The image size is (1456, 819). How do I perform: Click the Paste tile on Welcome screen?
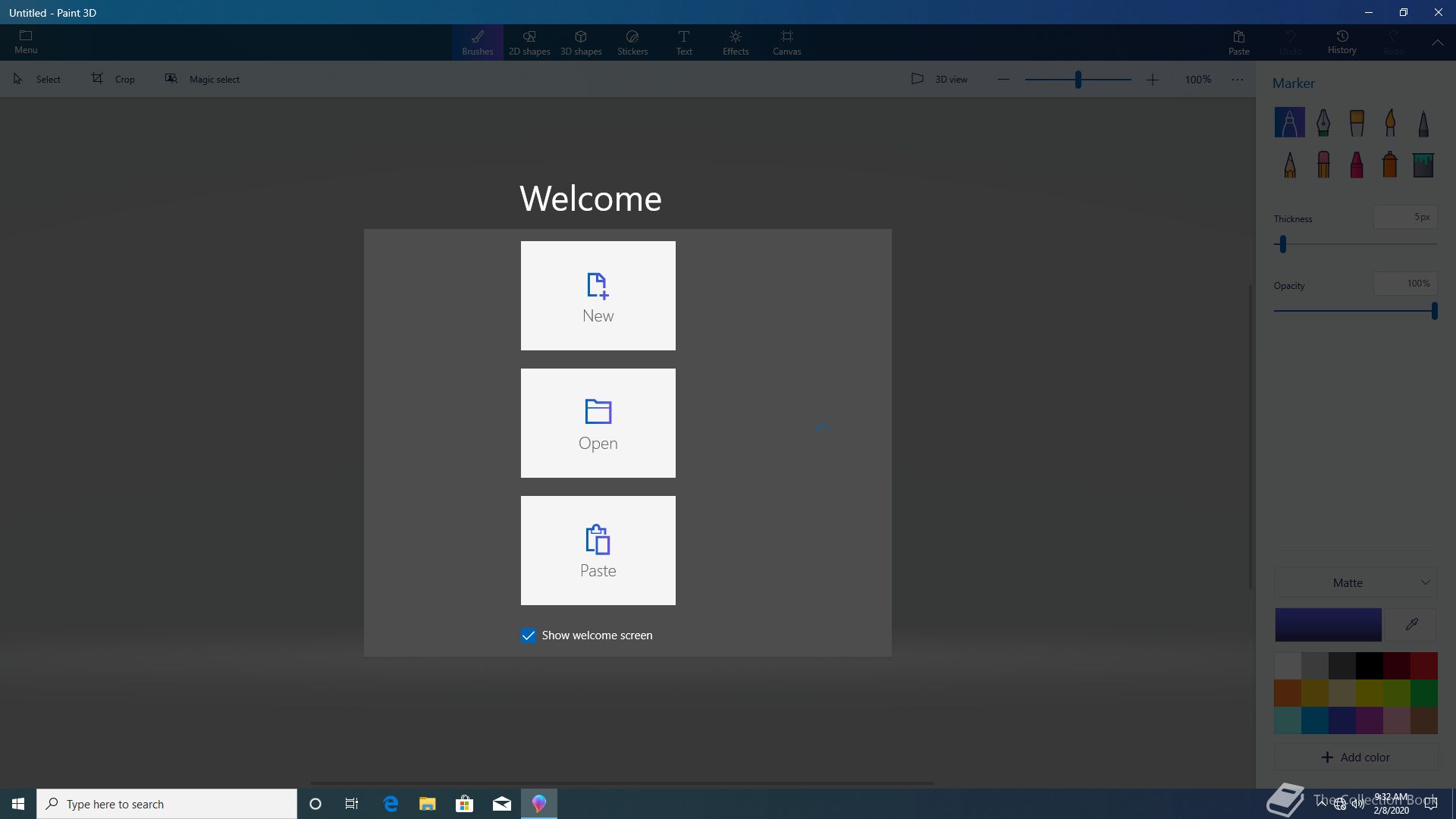pyautogui.click(x=598, y=551)
